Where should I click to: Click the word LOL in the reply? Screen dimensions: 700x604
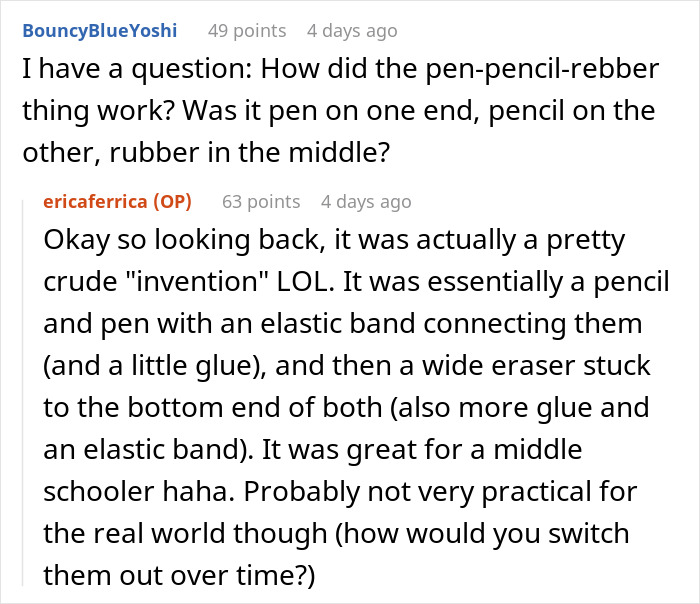305,282
